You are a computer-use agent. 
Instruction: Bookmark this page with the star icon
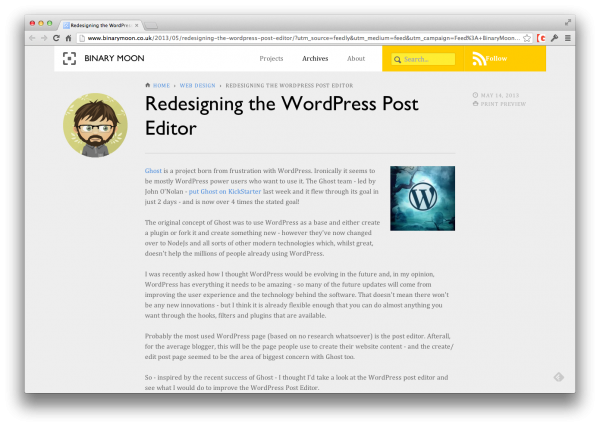pyautogui.click(x=527, y=38)
